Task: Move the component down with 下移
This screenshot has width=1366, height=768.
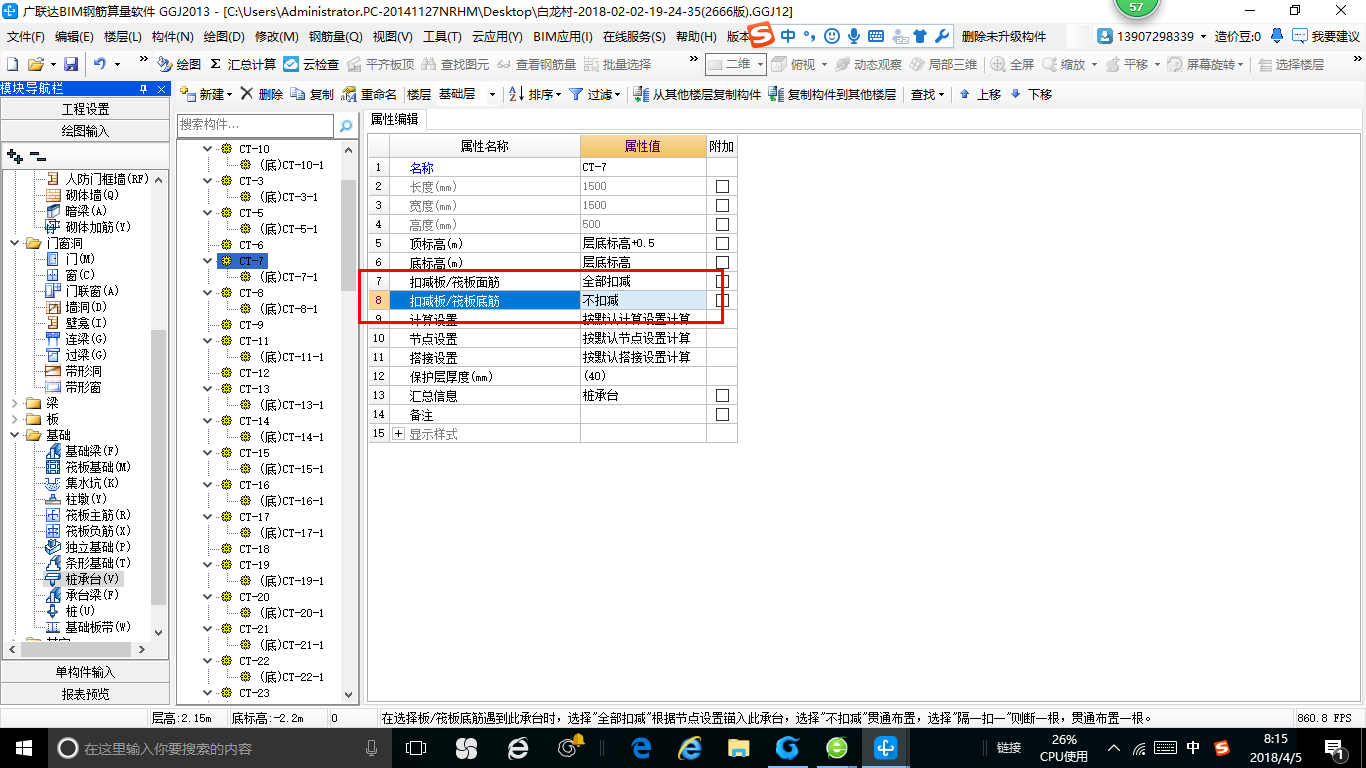Action: tap(1031, 94)
